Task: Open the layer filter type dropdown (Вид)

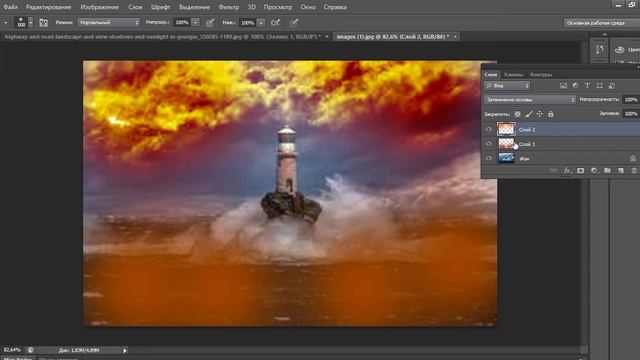Action: click(507, 86)
